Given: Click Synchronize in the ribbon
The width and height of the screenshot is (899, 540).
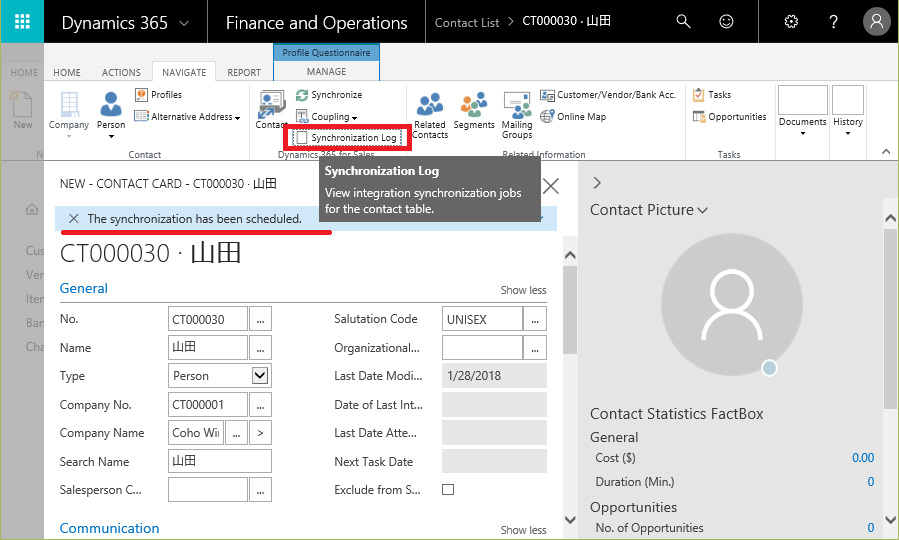Looking at the screenshot, I should [x=329, y=95].
